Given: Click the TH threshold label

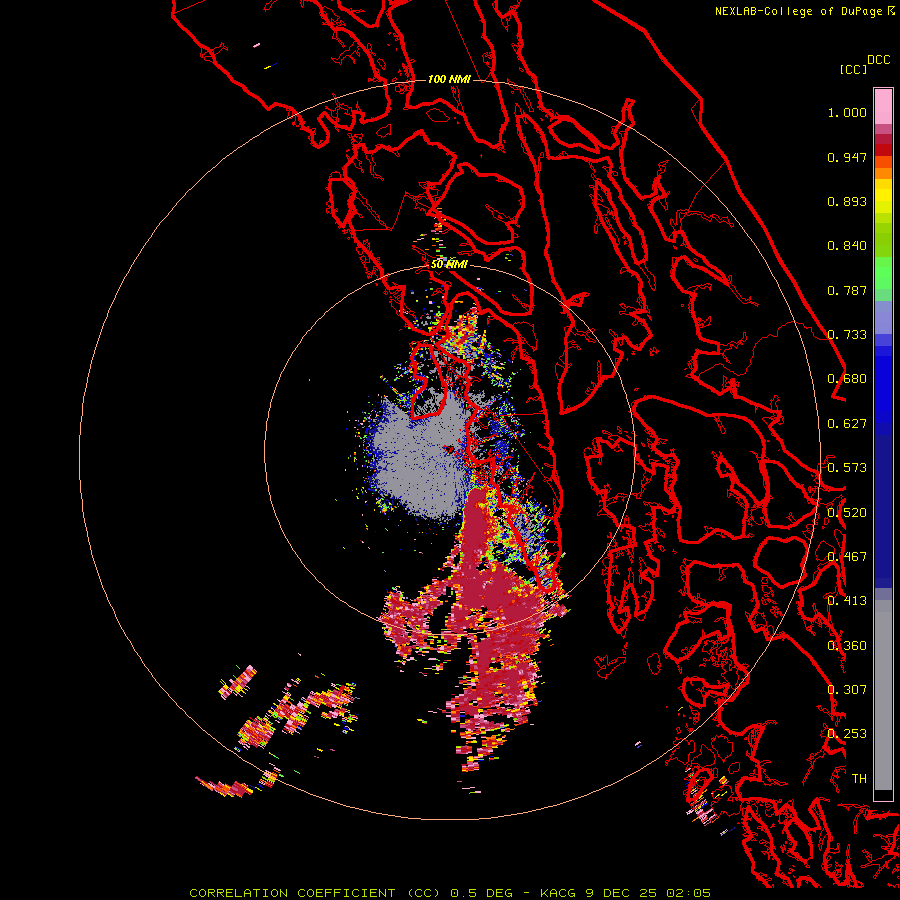Looking at the screenshot, I should click(859, 779).
